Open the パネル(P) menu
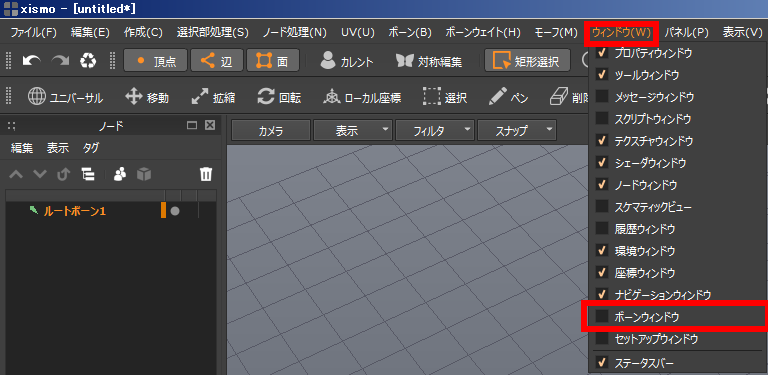 (x=687, y=33)
